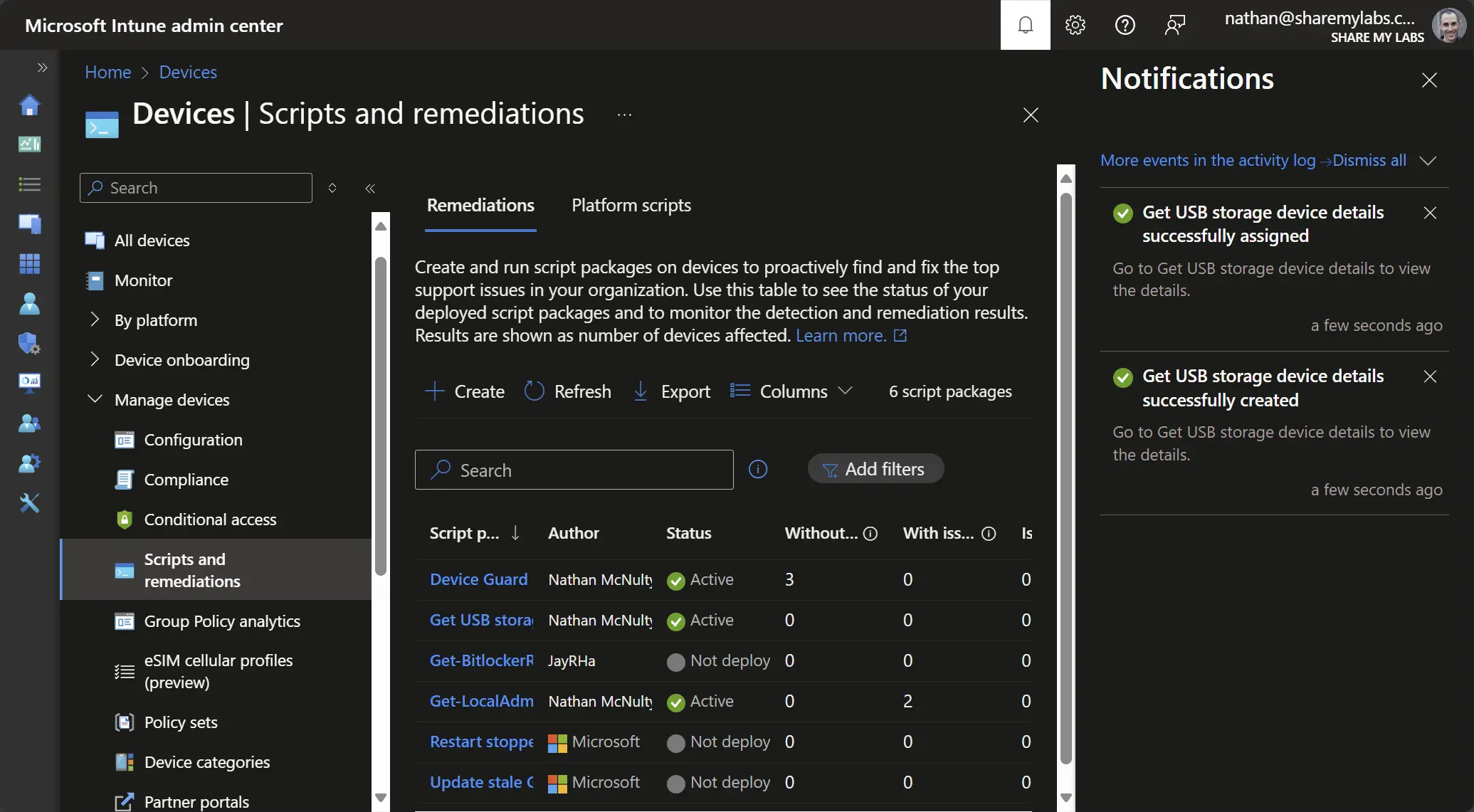Open the settings gear icon
Screen dimensions: 1474x812
(x=1075, y=25)
